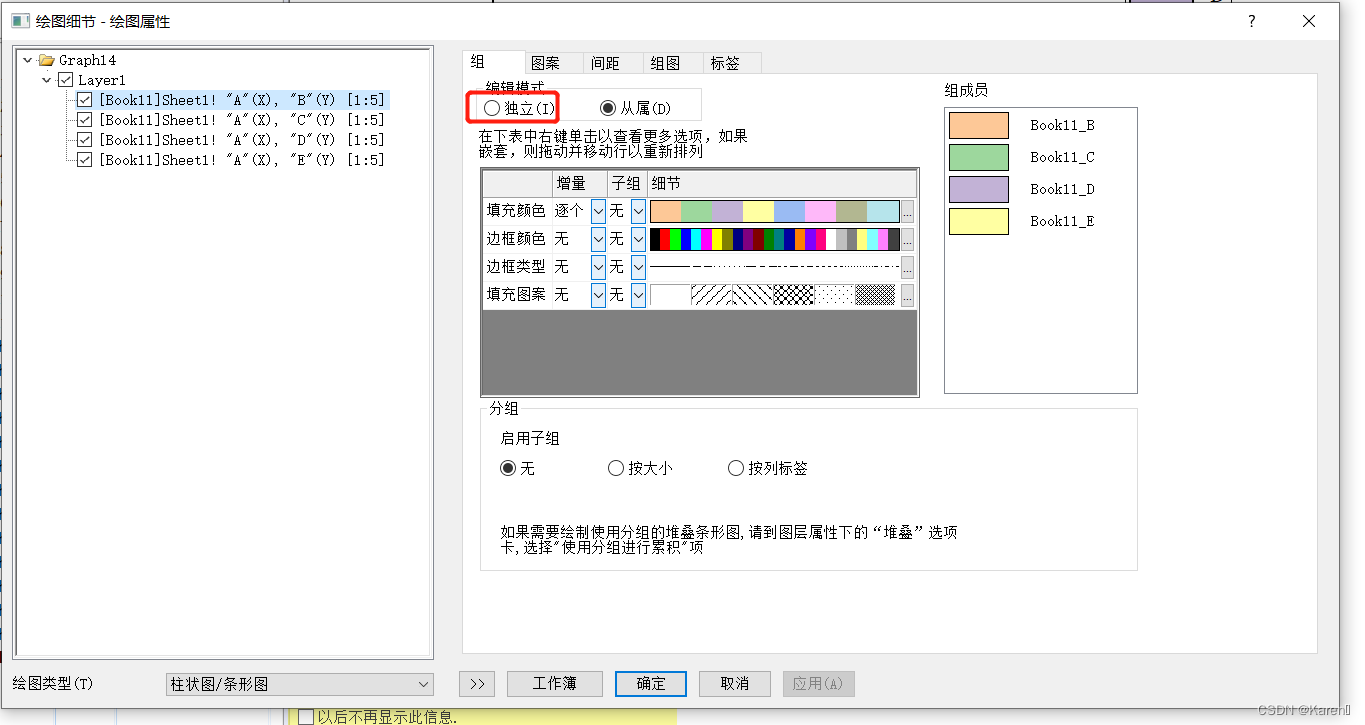The width and height of the screenshot is (1365, 725).
Task: Click the 取消 button
Action: point(735,684)
